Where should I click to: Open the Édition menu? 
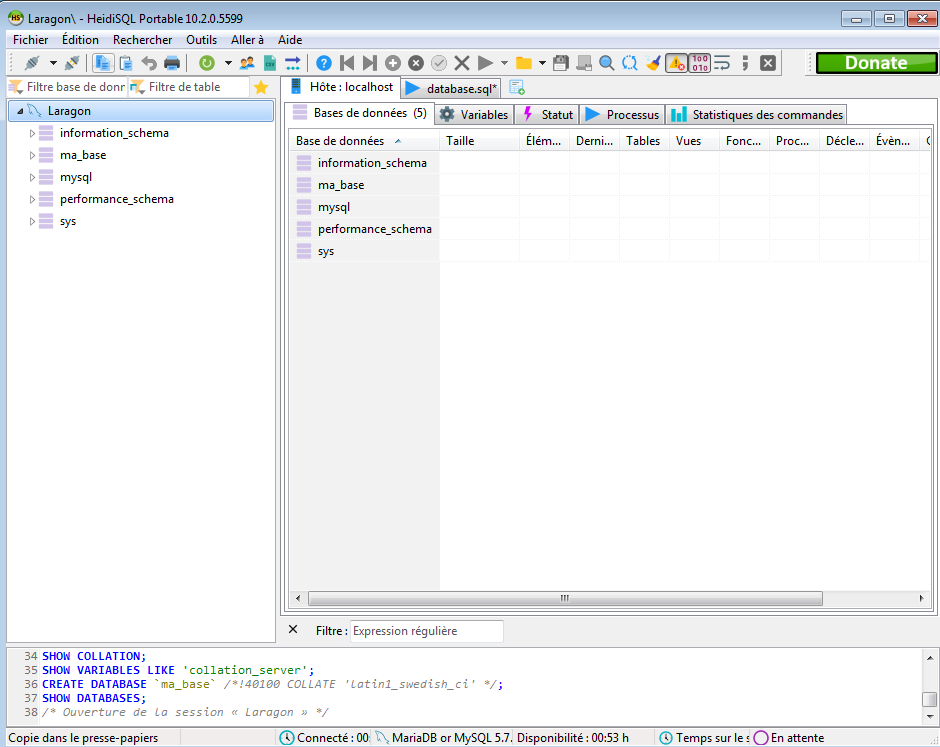tap(80, 40)
